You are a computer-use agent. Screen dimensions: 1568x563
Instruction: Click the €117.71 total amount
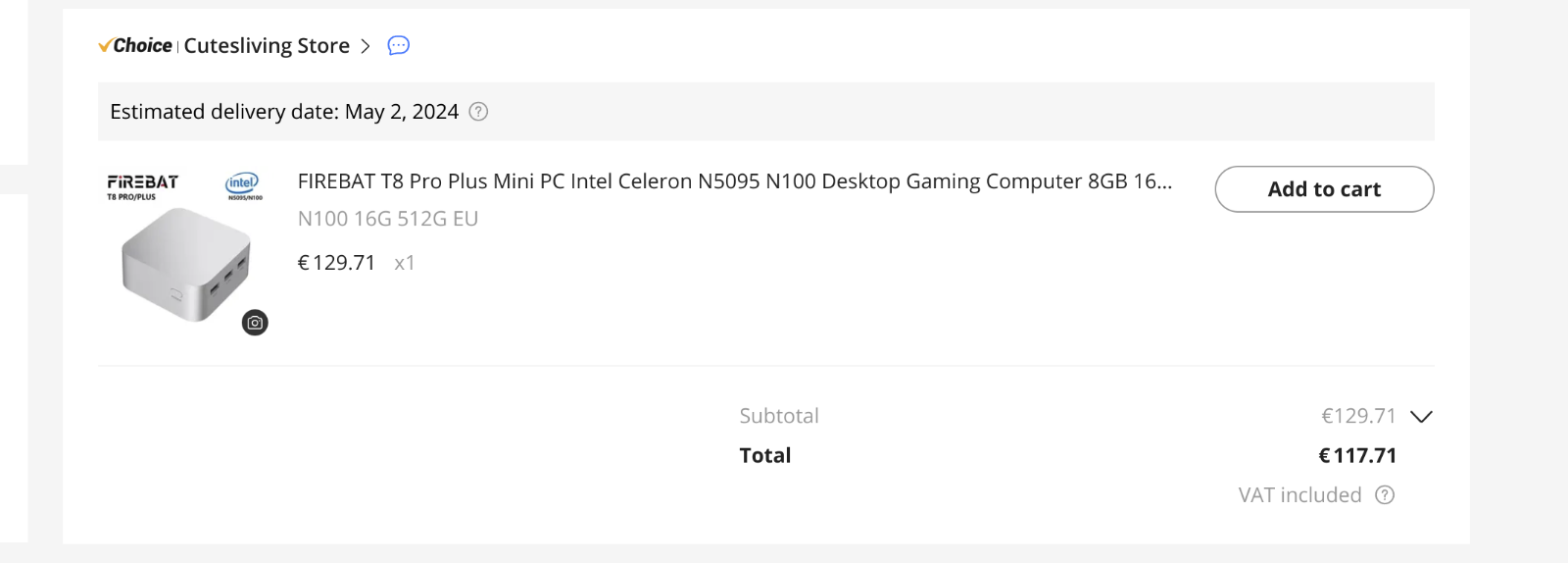point(1357,455)
